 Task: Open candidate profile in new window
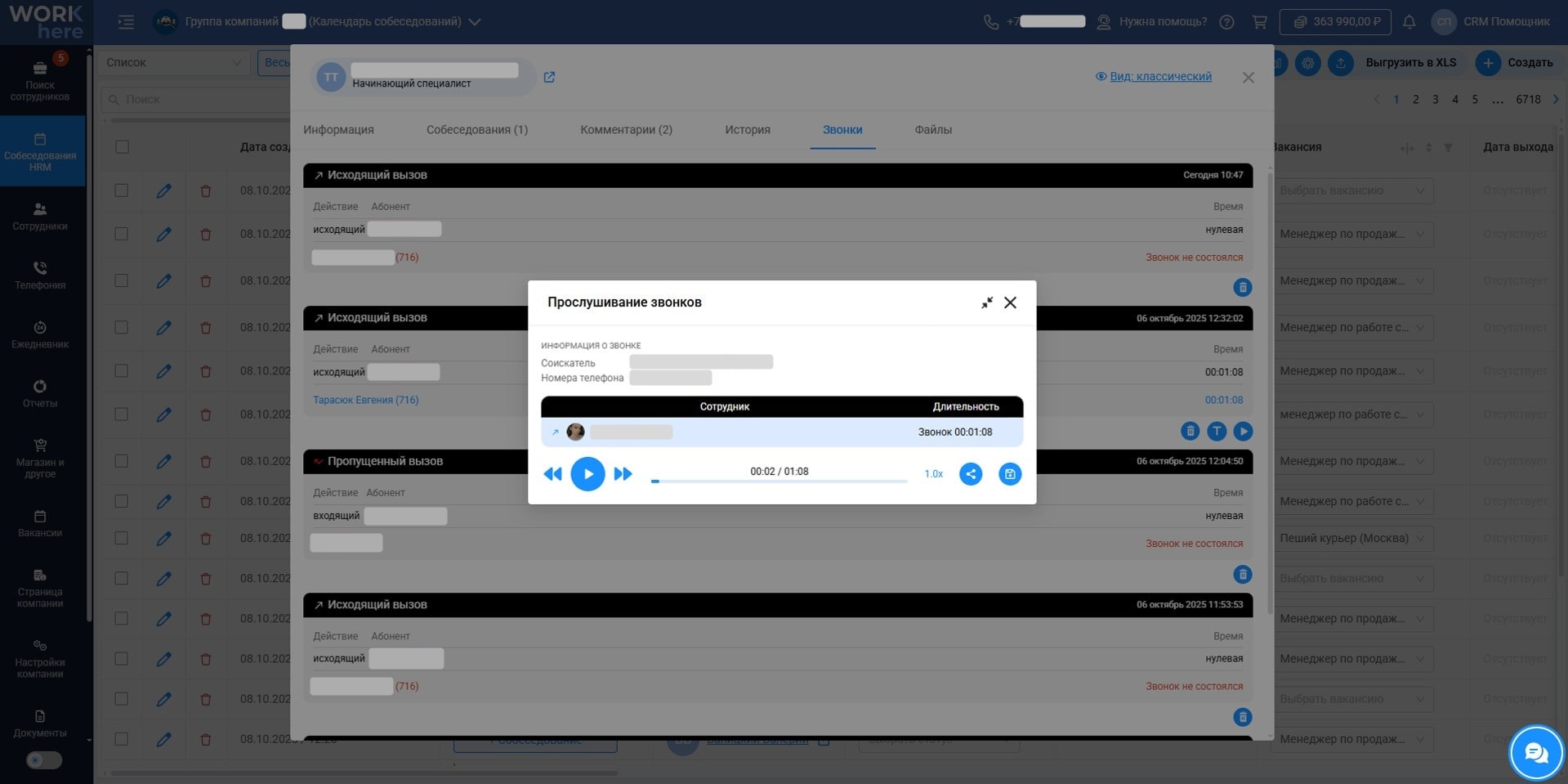tap(549, 77)
